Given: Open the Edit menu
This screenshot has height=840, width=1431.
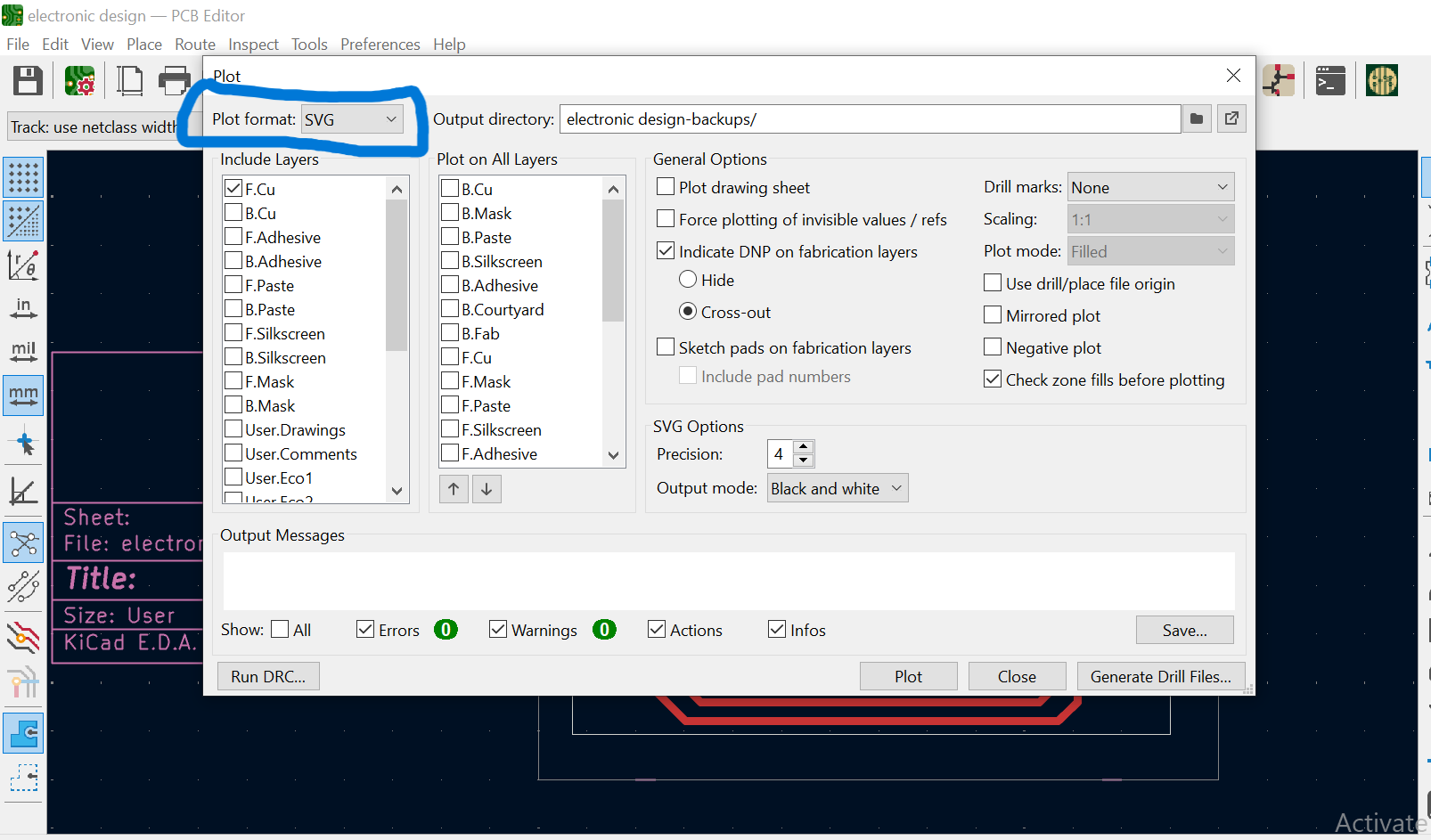Looking at the screenshot, I should [55, 45].
